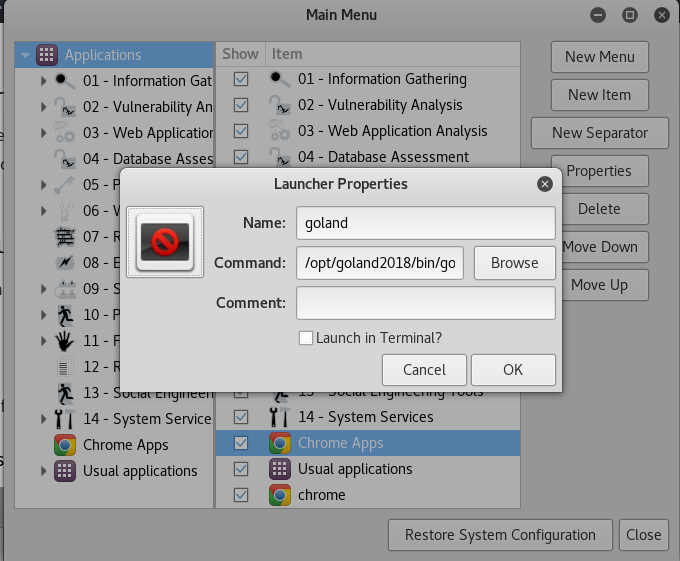Uncheck Show for 14 - System Services

pos(241,417)
